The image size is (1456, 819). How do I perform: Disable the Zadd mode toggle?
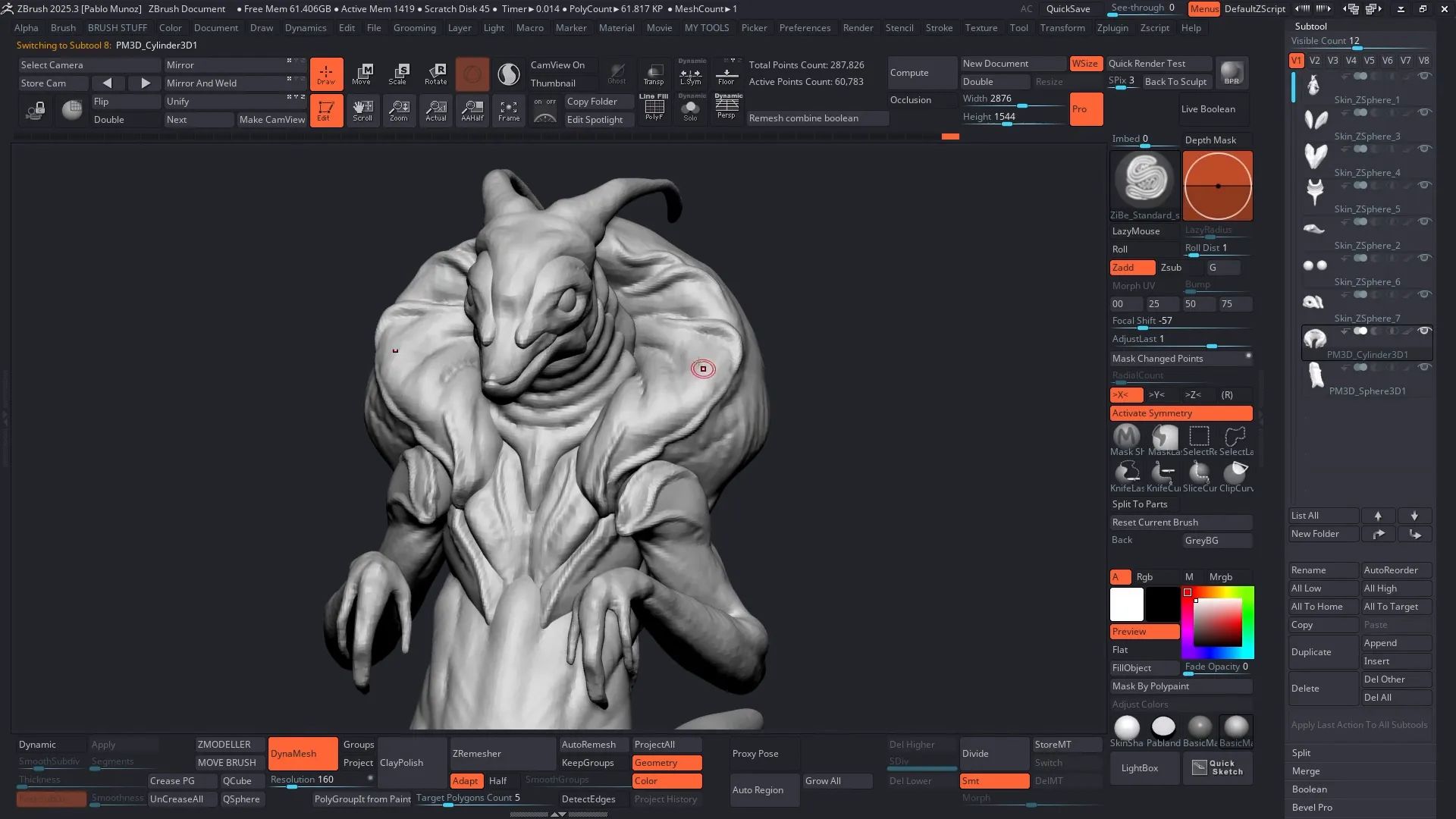point(1132,268)
